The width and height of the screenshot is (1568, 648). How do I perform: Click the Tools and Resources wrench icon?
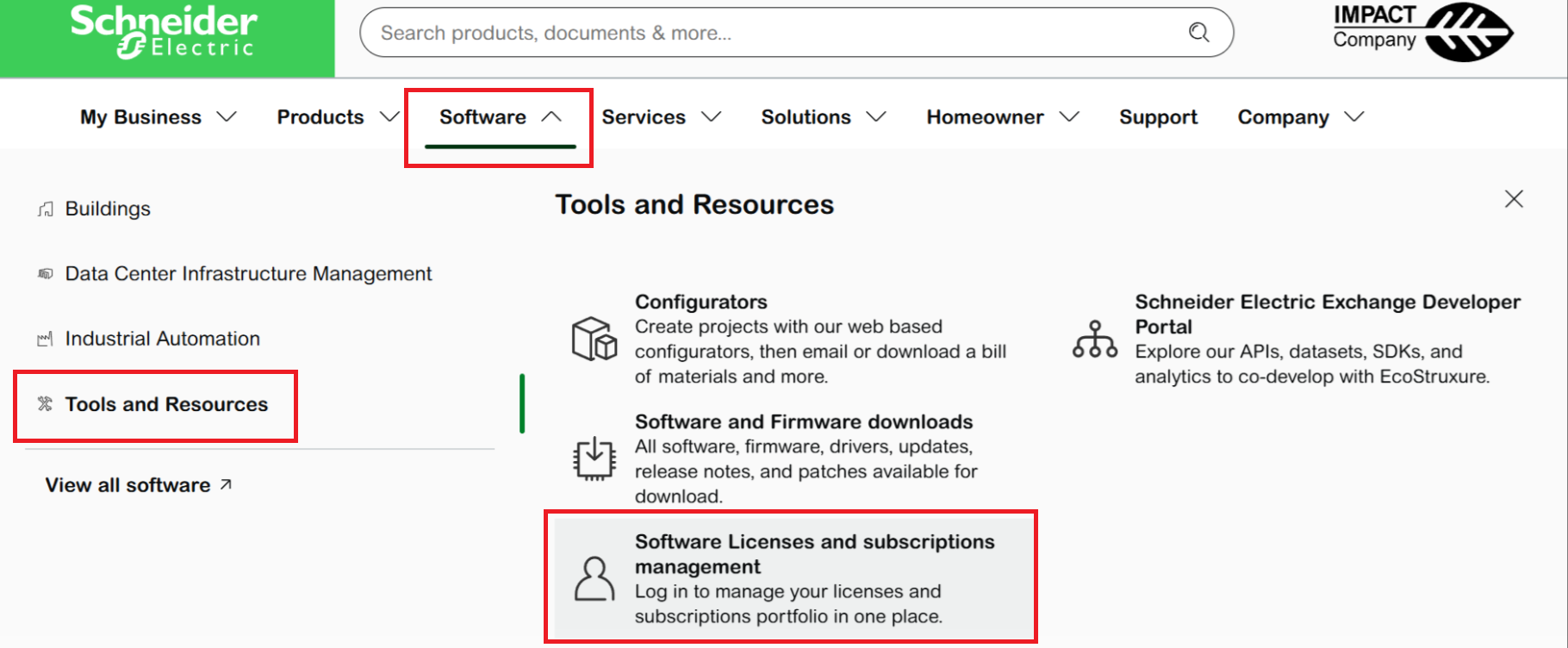pos(46,404)
